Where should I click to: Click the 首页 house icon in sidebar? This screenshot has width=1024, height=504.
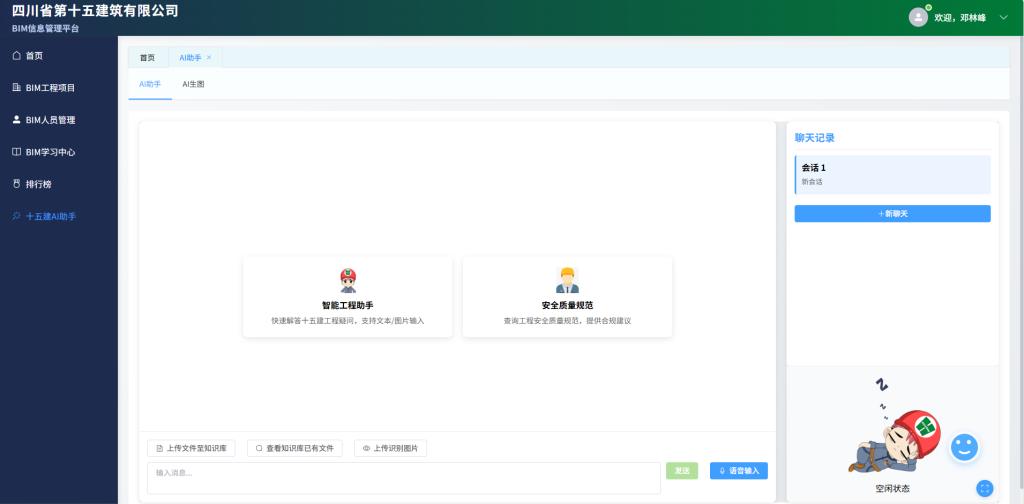pyautogui.click(x=16, y=56)
